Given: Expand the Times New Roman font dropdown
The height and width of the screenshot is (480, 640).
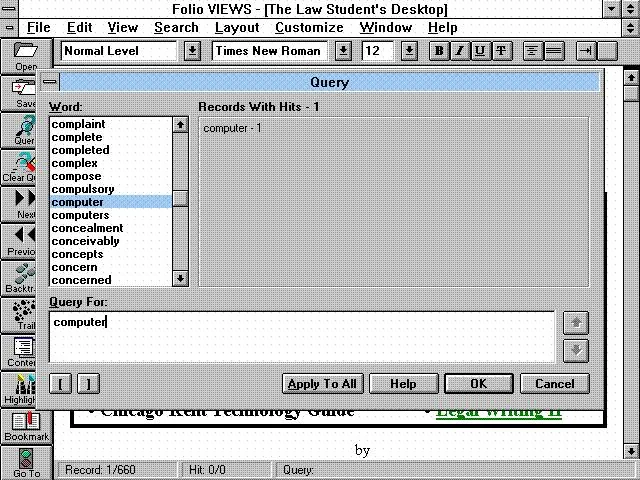Looking at the screenshot, I should 343,51.
